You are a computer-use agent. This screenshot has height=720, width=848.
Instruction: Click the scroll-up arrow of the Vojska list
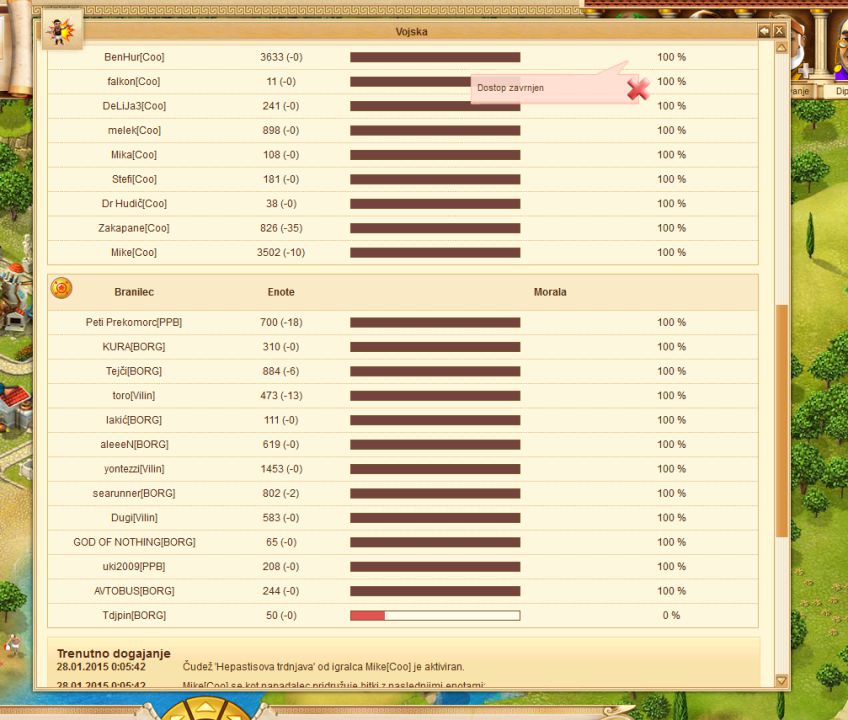(x=781, y=48)
